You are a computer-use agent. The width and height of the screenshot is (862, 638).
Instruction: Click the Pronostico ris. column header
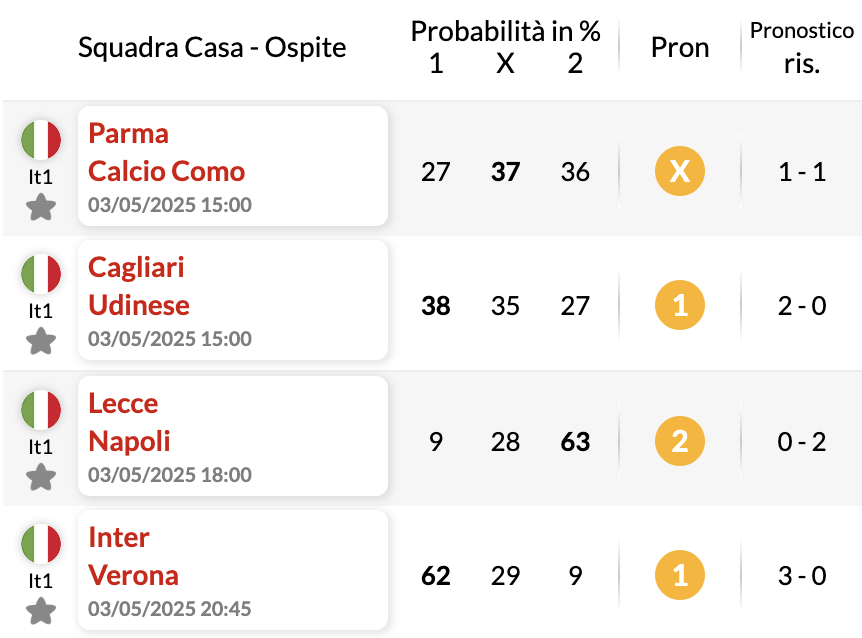(802, 47)
